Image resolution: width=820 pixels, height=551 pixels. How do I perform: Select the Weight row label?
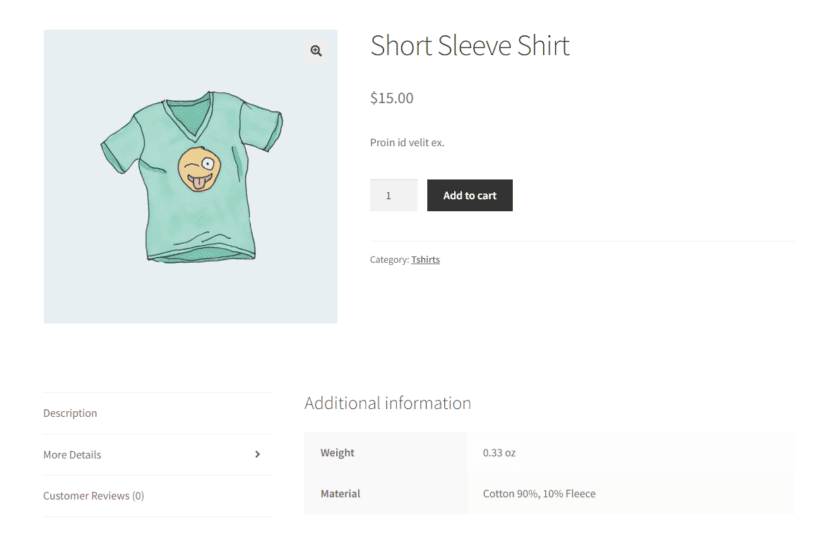[x=337, y=453]
